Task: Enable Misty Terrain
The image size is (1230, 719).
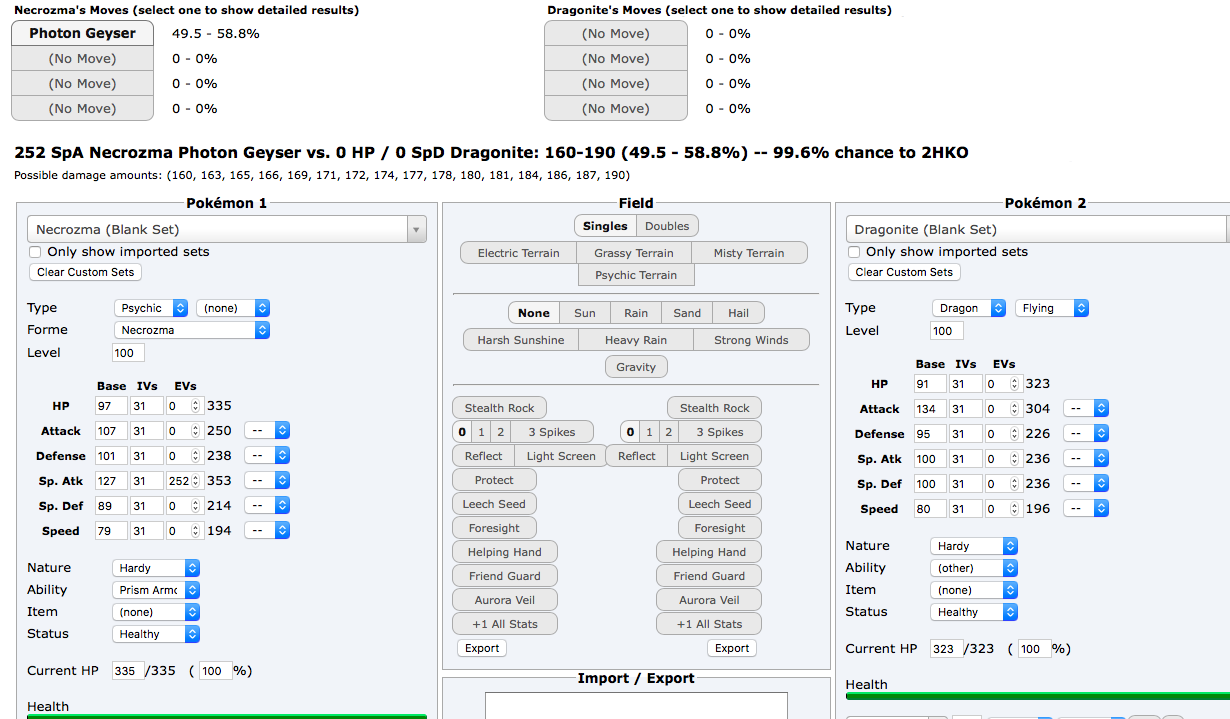Action: point(749,253)
